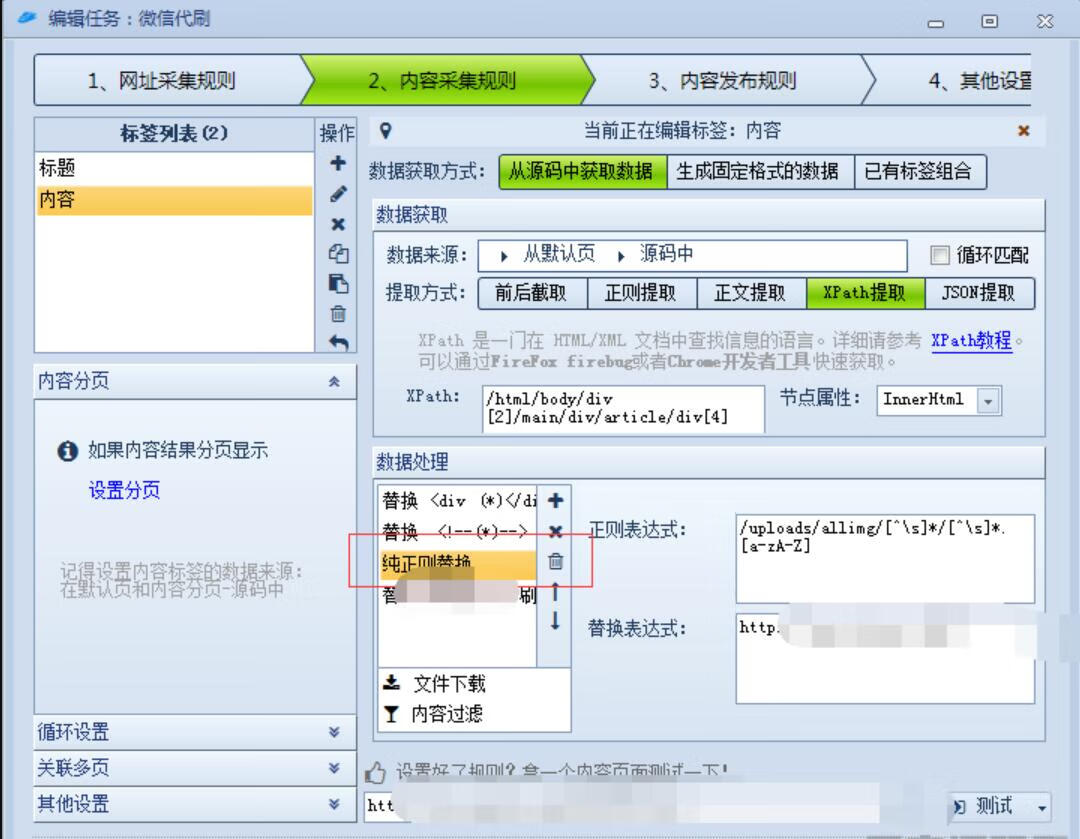
Task: Click the 内容过滤 filter option
Action: (x=434, y=714)
